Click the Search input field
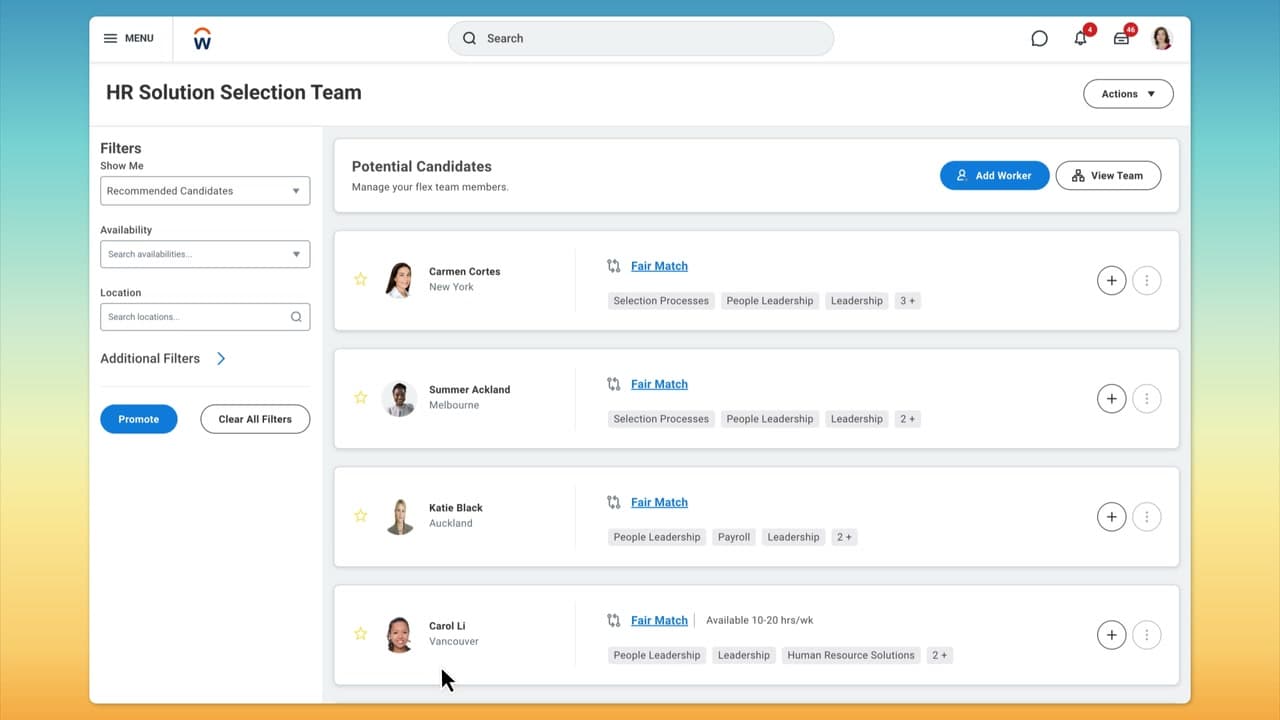This screenshot has width=1280, height=720. click(x=640, y=38)
